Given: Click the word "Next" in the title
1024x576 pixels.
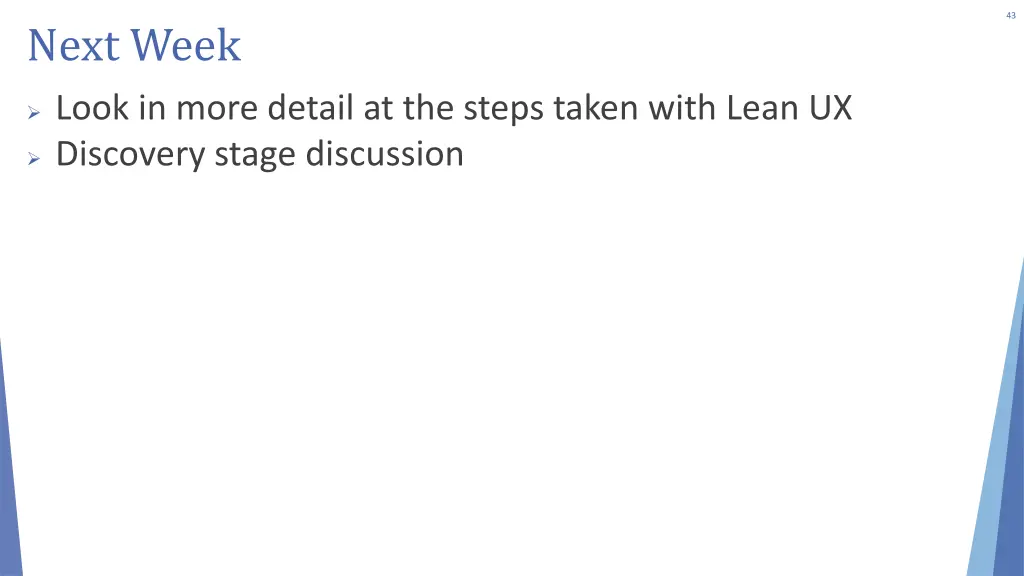Looking at the screenshot, I should pos(74,46).
